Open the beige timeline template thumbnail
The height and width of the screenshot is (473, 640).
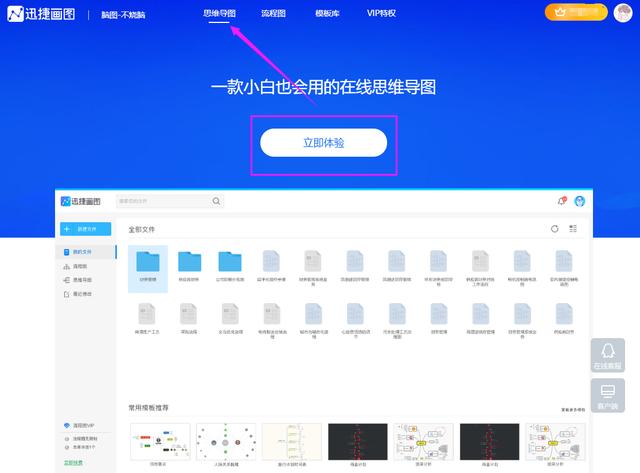point(292,442)
